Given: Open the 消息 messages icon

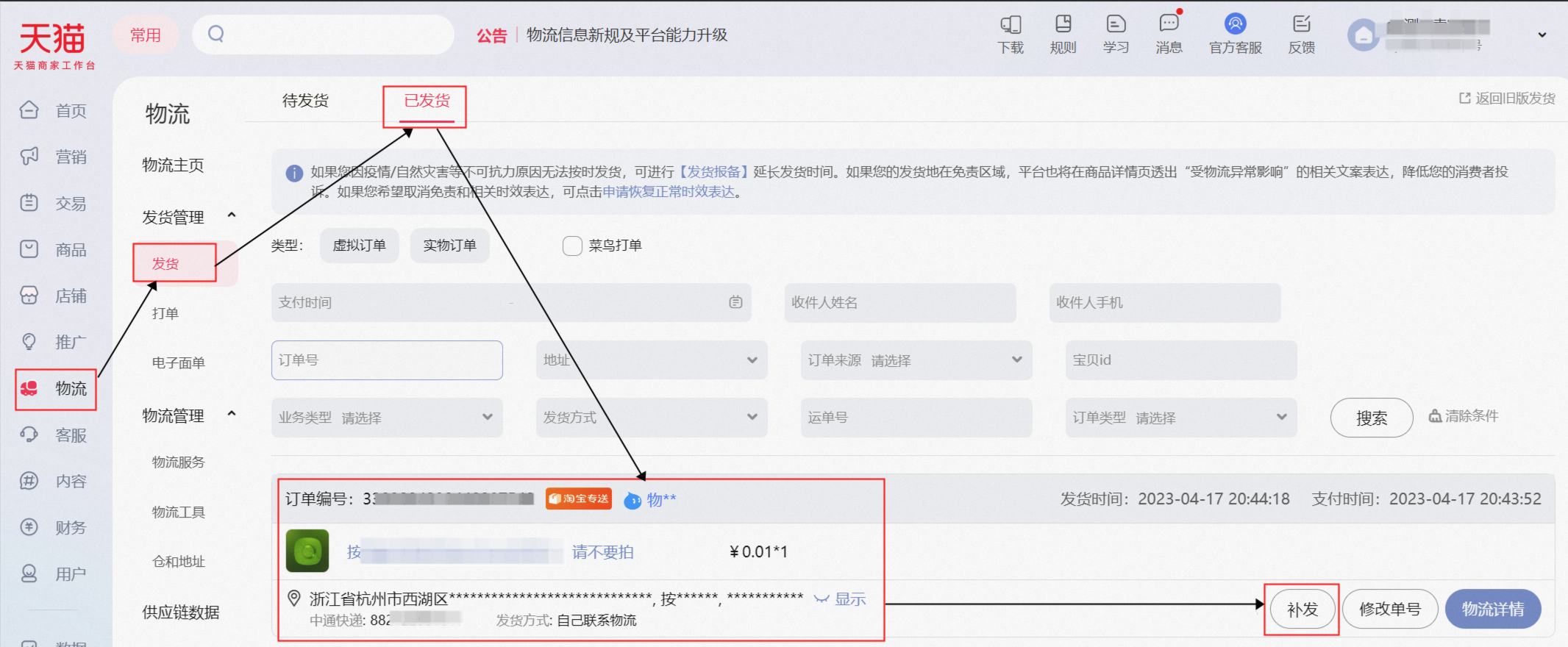Looking at the screenshot, I should [1169, 35].
